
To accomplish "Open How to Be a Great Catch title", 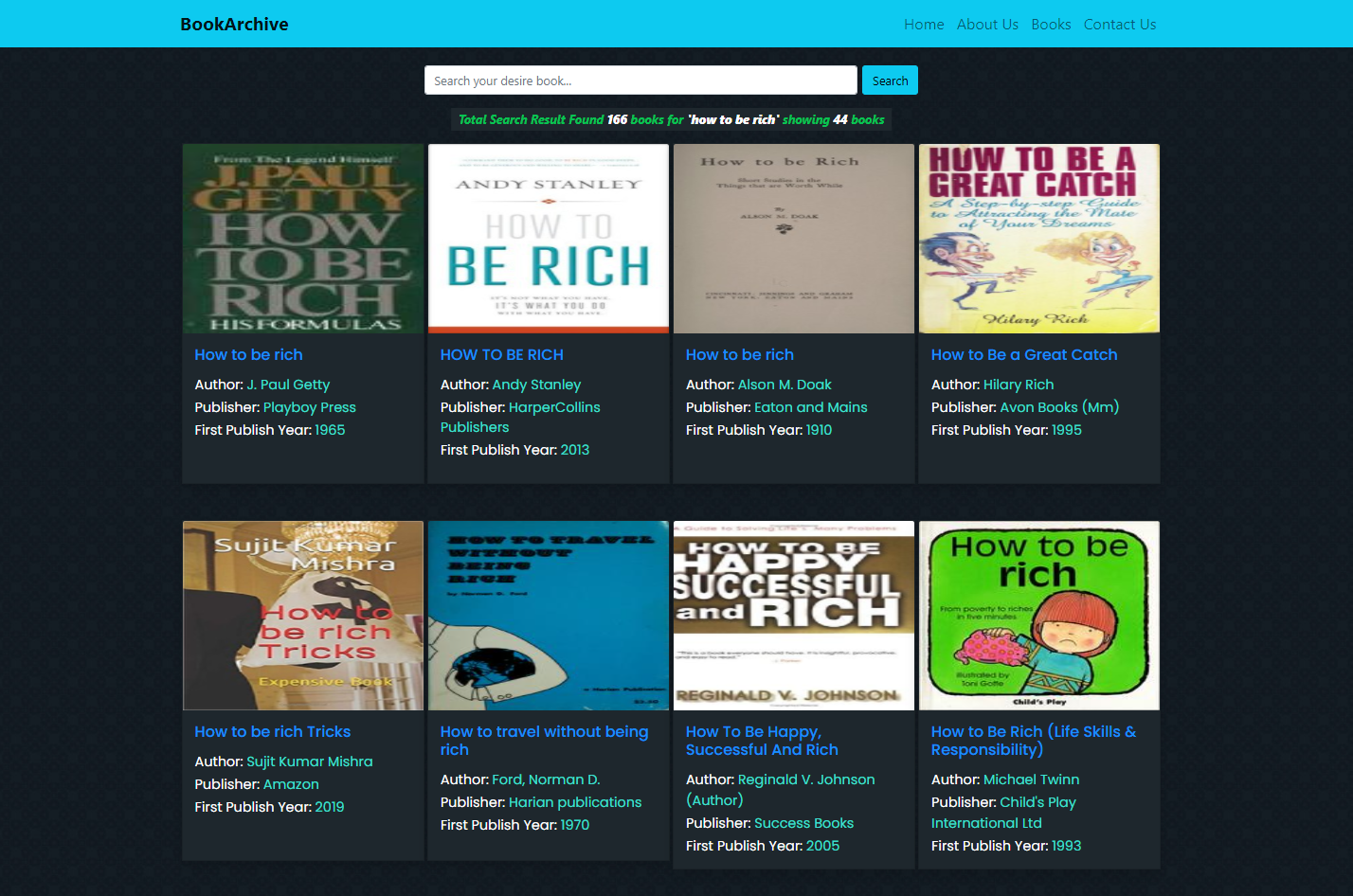I will [x=1024, y=354].
